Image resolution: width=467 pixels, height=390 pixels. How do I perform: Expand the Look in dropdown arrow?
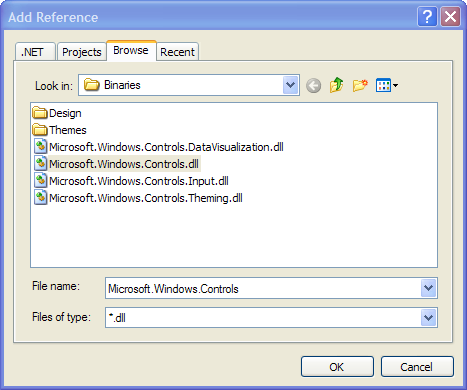pos(291,85)
